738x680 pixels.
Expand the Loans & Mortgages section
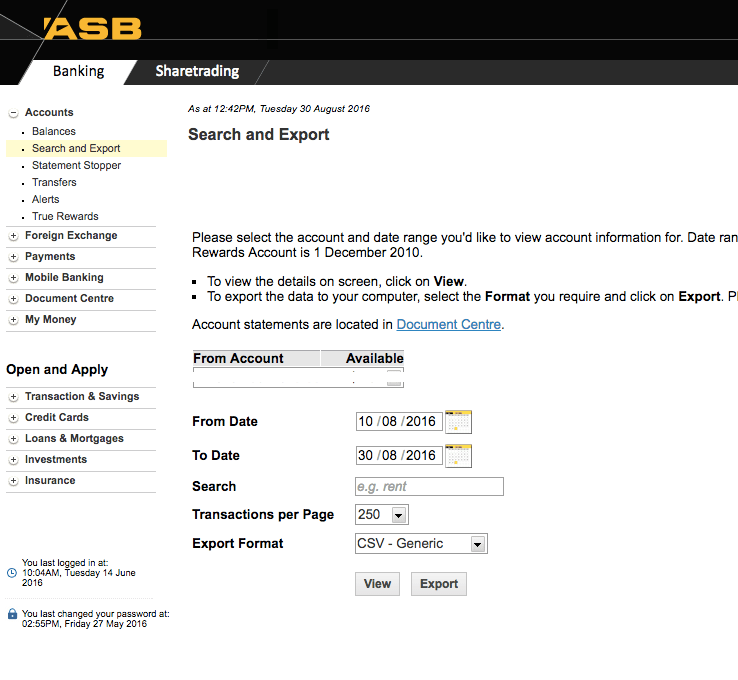[13, 439]
